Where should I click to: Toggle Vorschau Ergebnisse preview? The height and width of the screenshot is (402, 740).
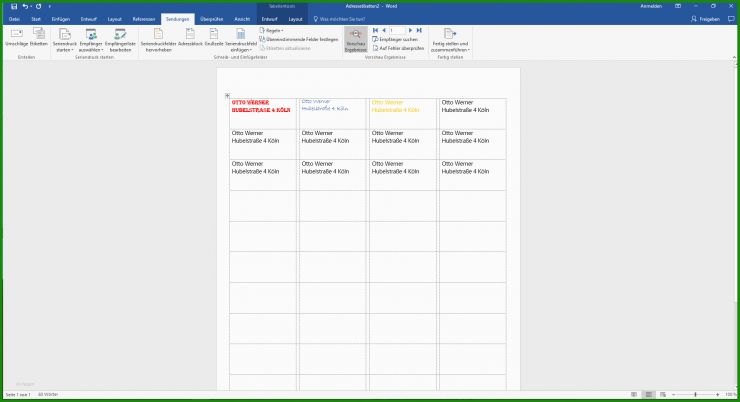point(355,38)
